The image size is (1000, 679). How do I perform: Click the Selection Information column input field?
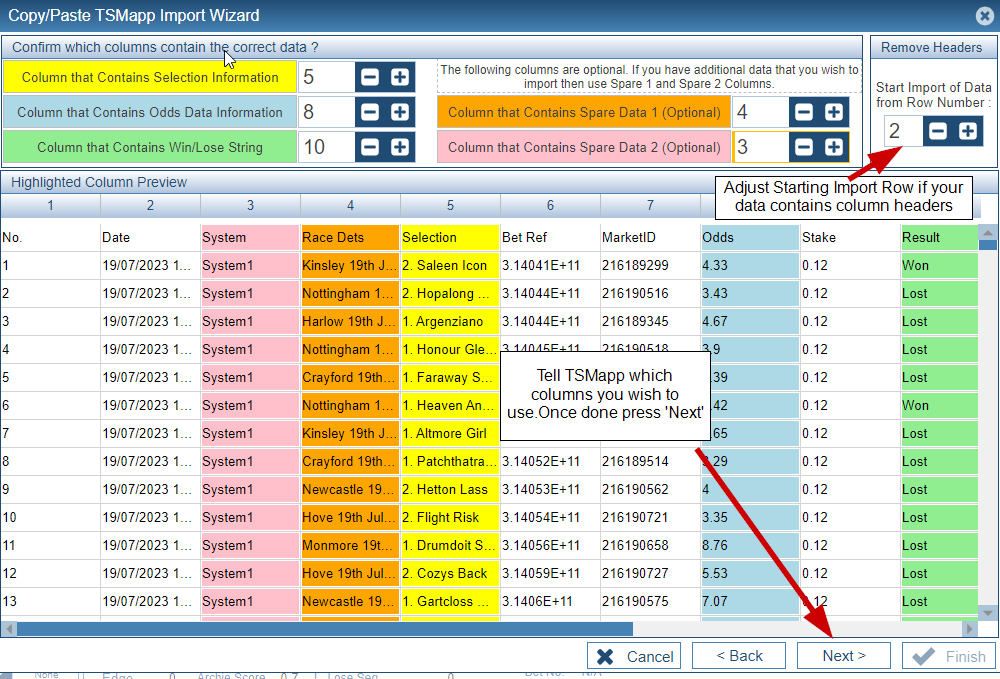coord(326,77)
